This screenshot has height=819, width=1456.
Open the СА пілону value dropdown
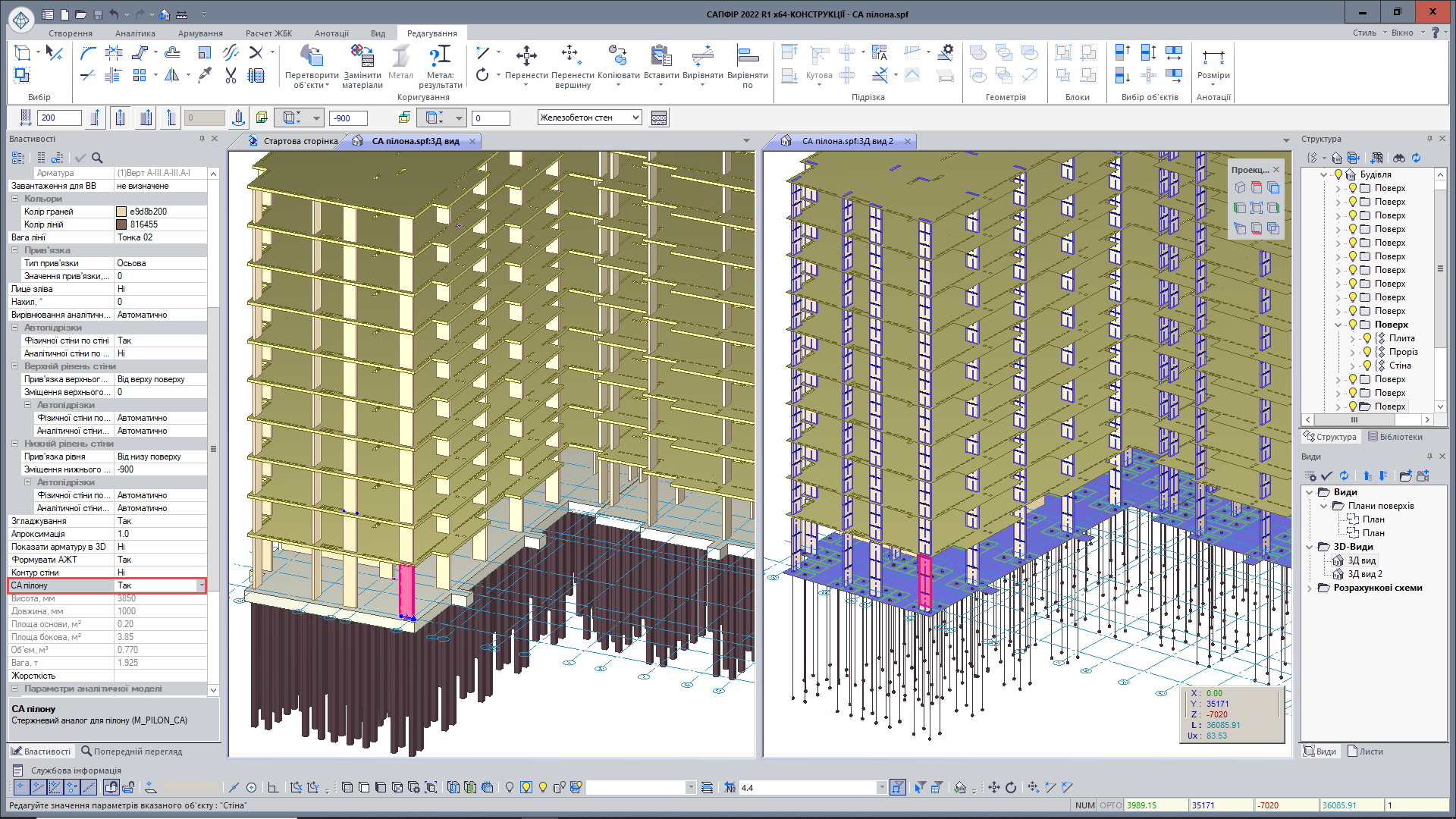click(201, 585)
